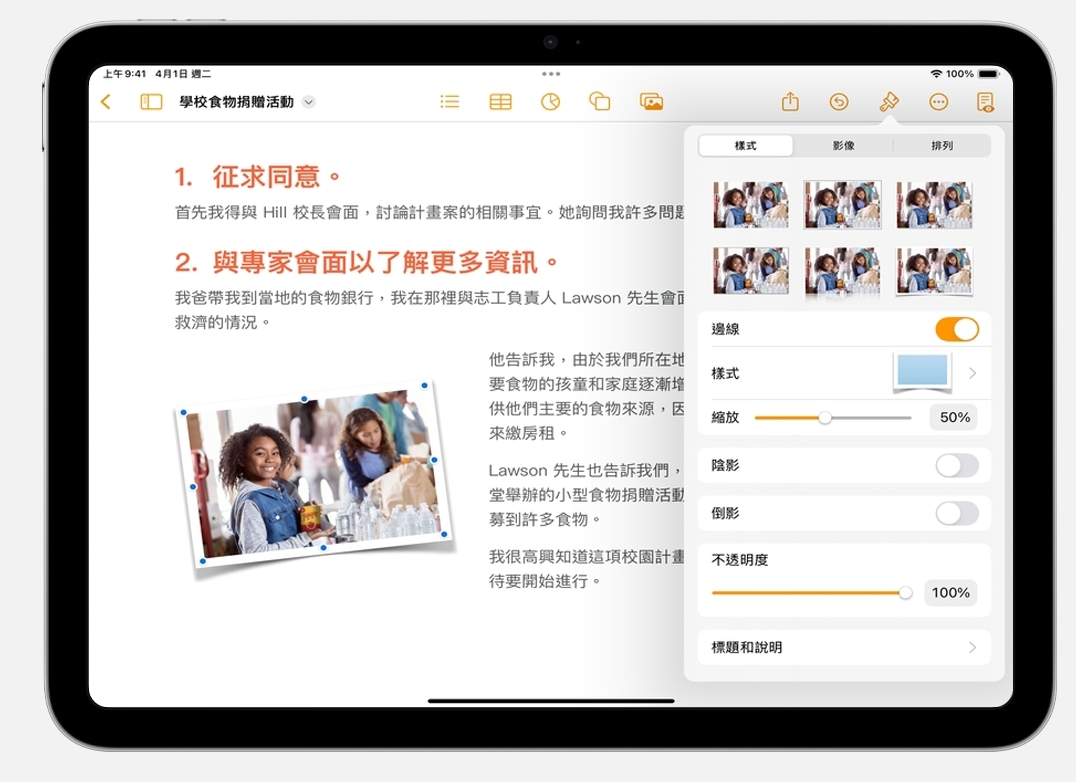
Task: Insert a list with the list icon
Action: pyautogui.click(x=450, y=102)
